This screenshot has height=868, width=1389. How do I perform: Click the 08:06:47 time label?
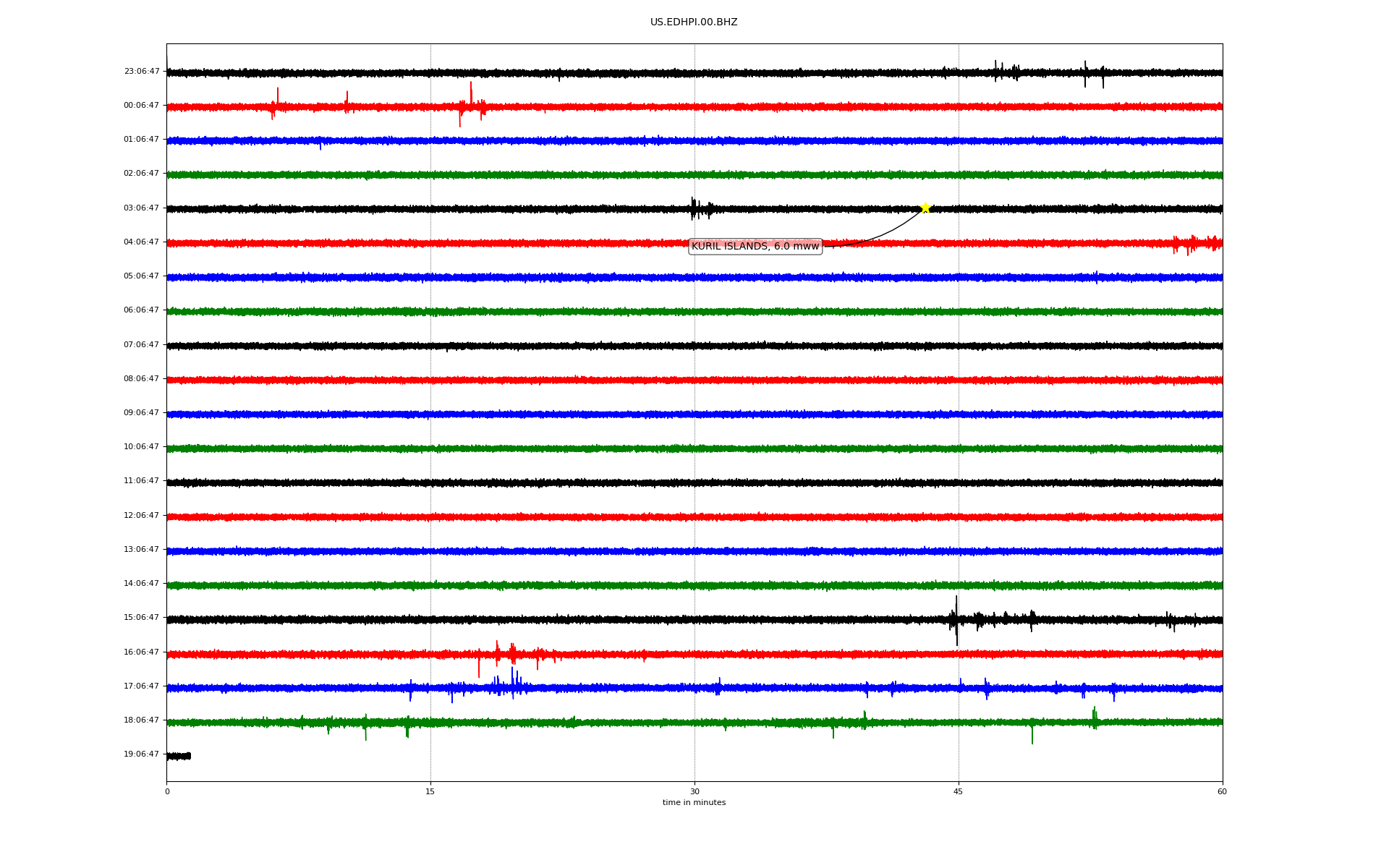click(142, 379)
